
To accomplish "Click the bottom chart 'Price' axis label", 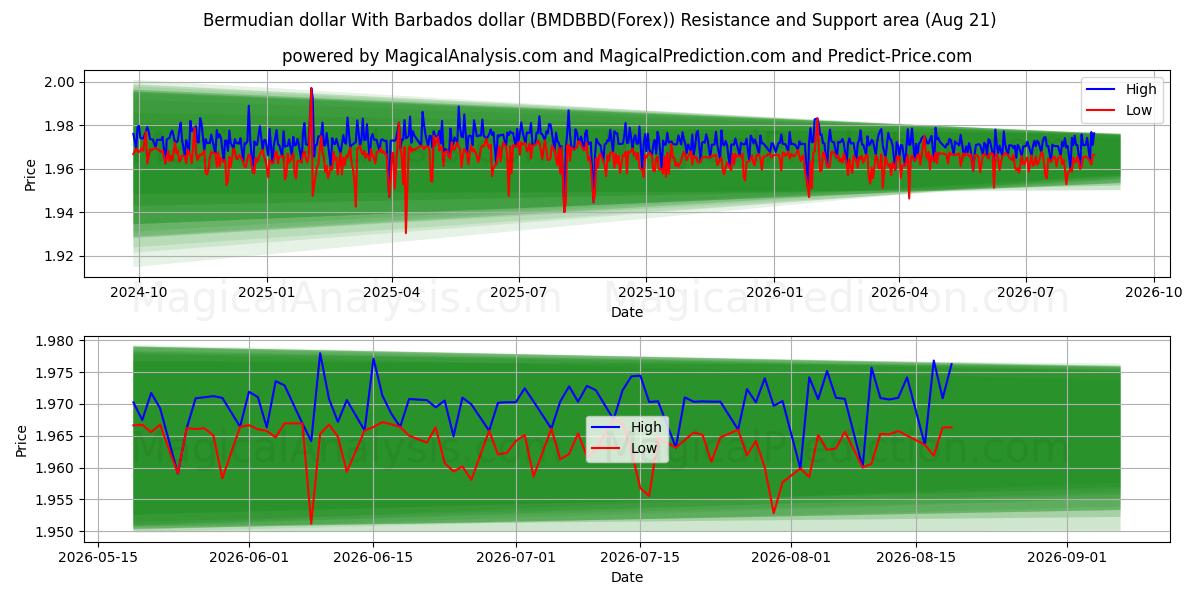I will 22,440.
